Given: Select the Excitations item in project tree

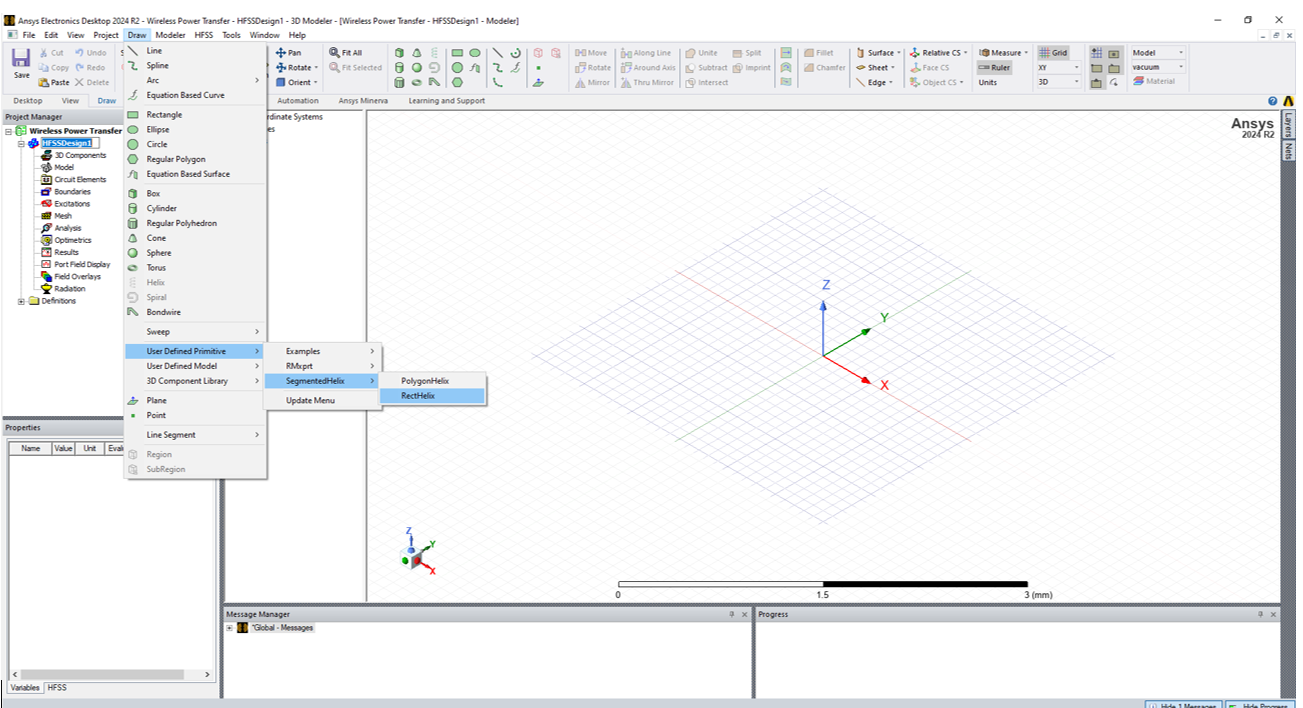Looking at the screenshot, I should click(71, 204).
